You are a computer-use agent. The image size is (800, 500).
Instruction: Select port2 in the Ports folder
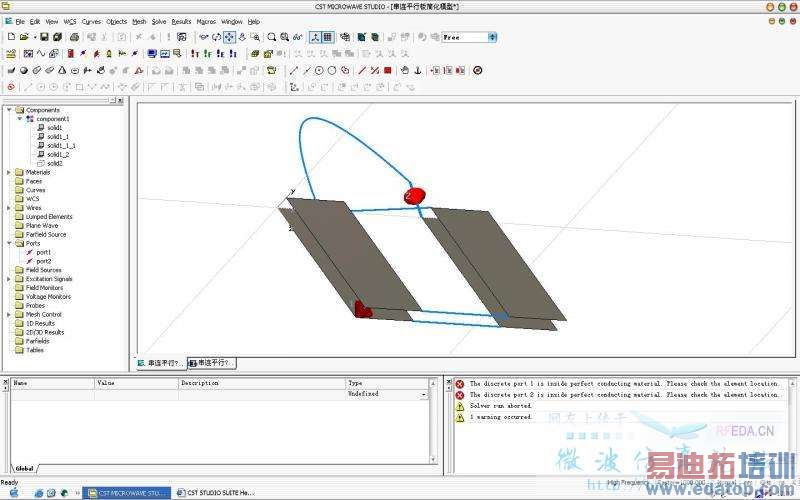(x=43, y=261)
